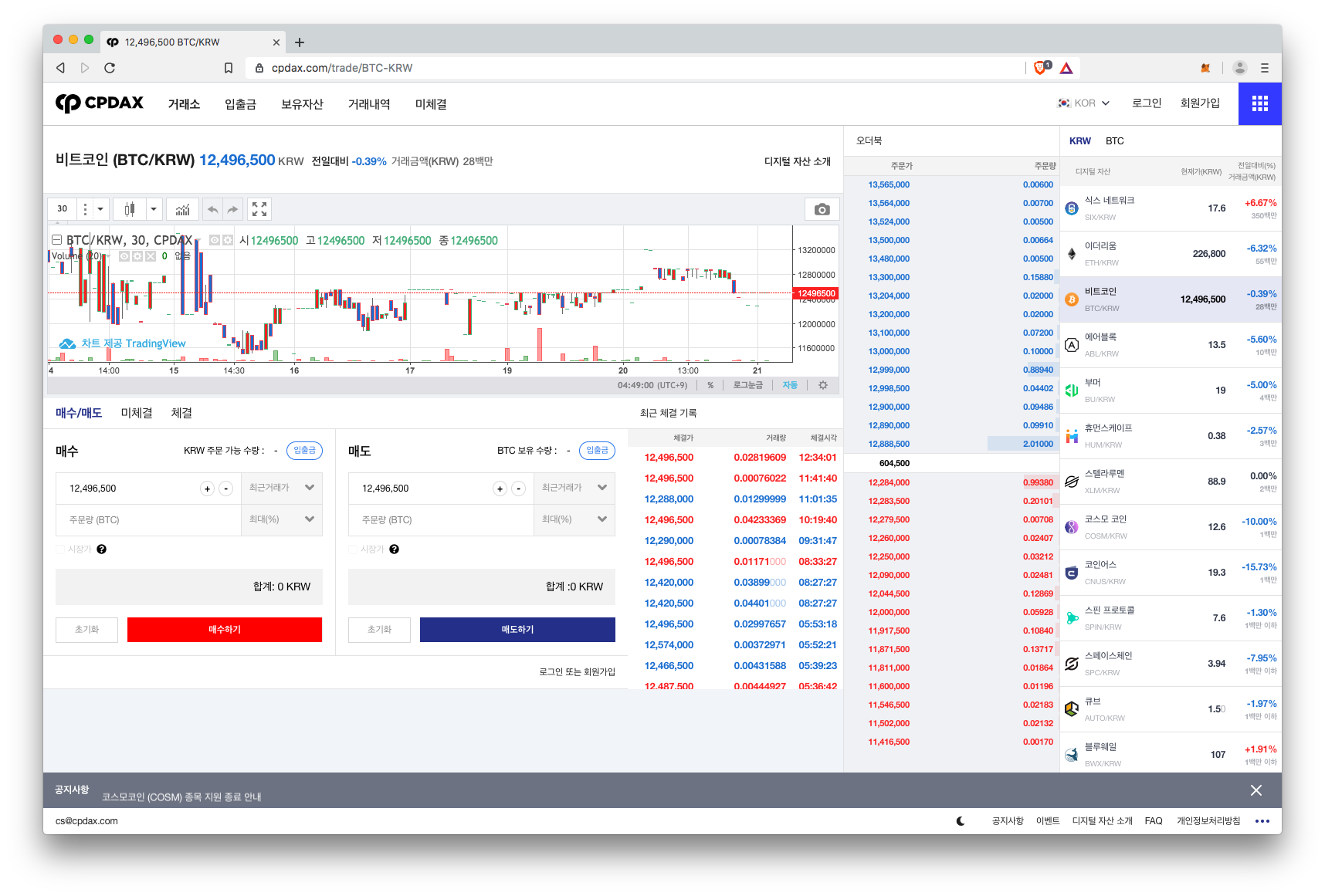Click the minus icon in sell price field
1325x896 pixels.
[518, 489]
